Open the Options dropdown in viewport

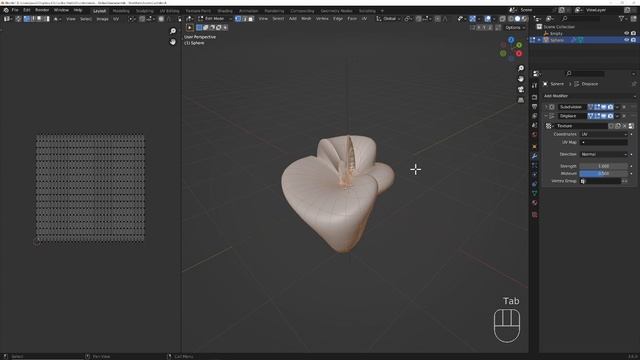514,28
